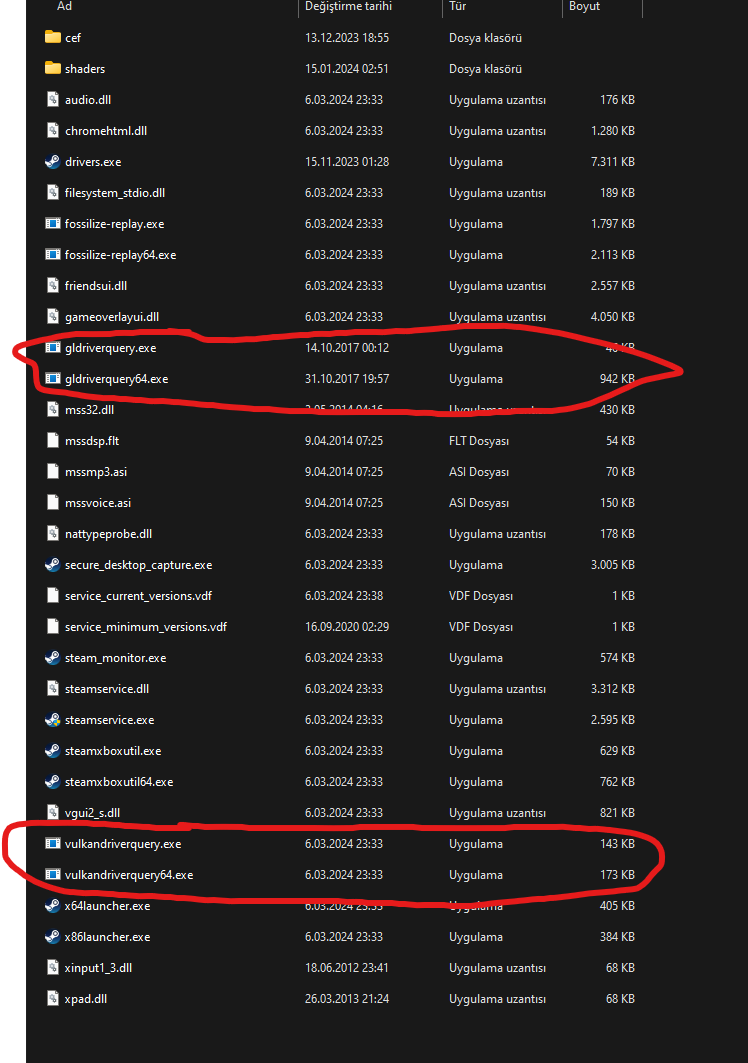The width and height of the screenshot is (748, 1063).
Task: Click the type cell of service_current_versions.vdf
Action: point(481,596)
